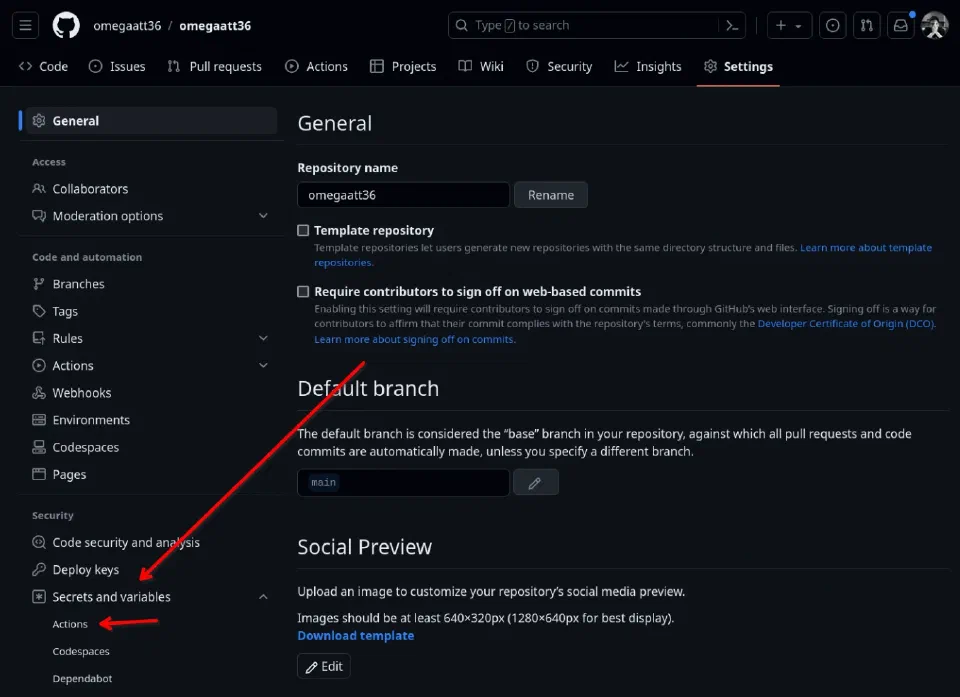Open the Security tab
The height and width of the screenshot is (697, 960).
point(559,66)
